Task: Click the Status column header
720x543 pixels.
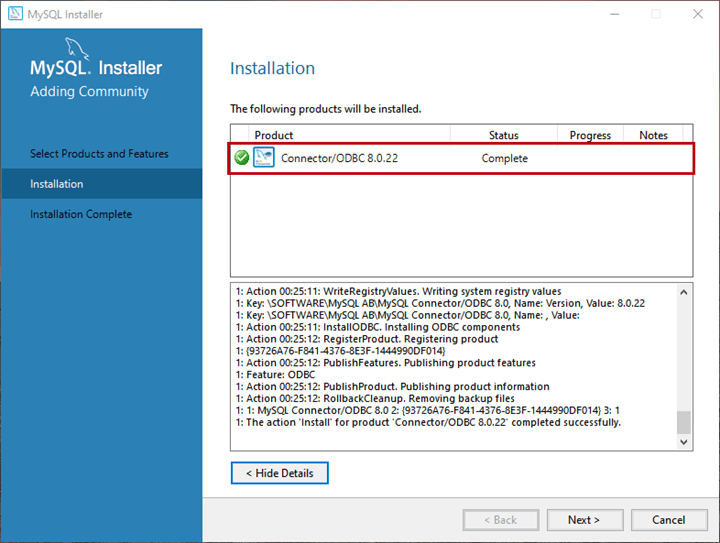Action: pos(504,135)
